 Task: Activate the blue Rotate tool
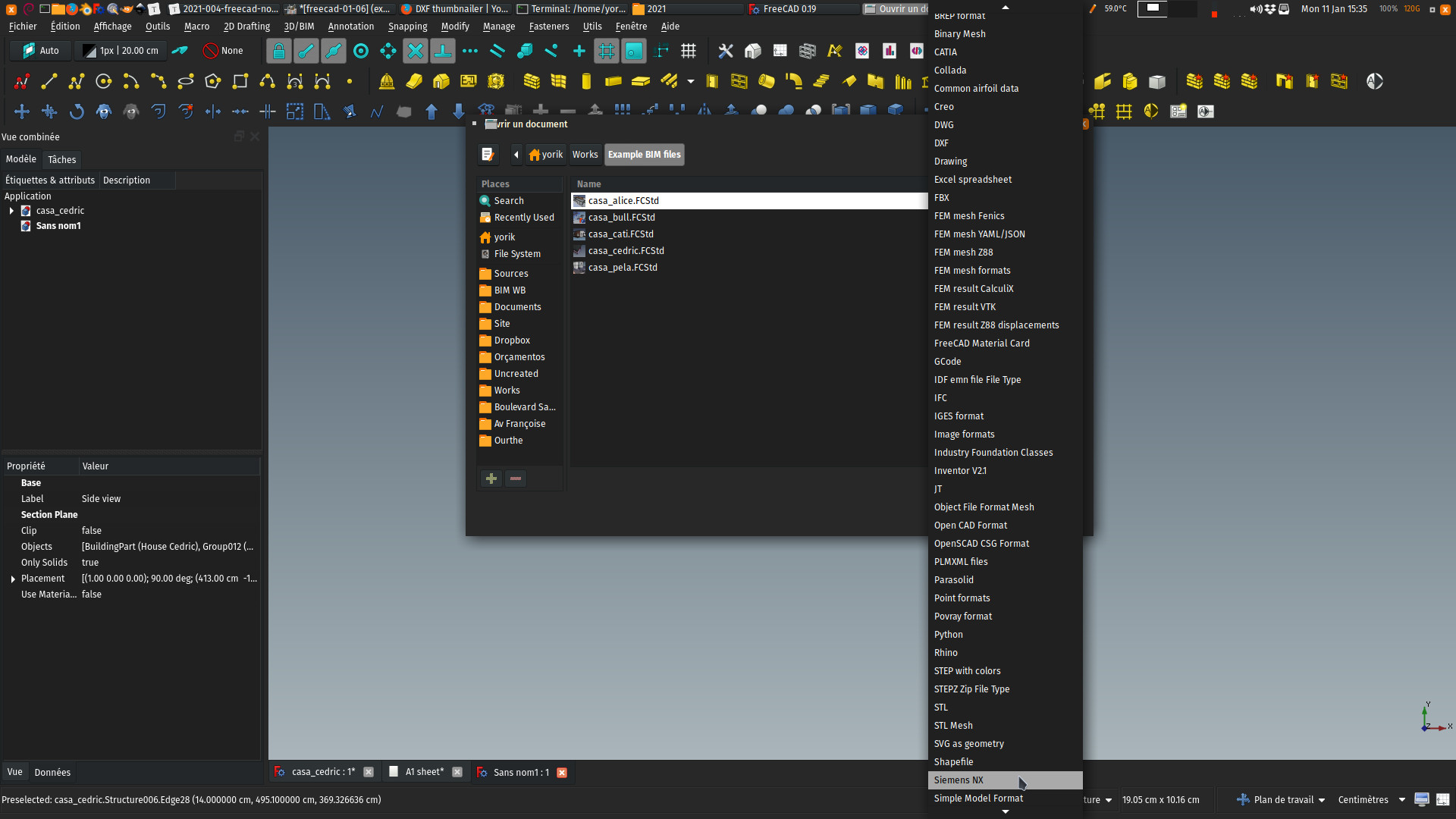pyautogui.click(x=77, y=111)
